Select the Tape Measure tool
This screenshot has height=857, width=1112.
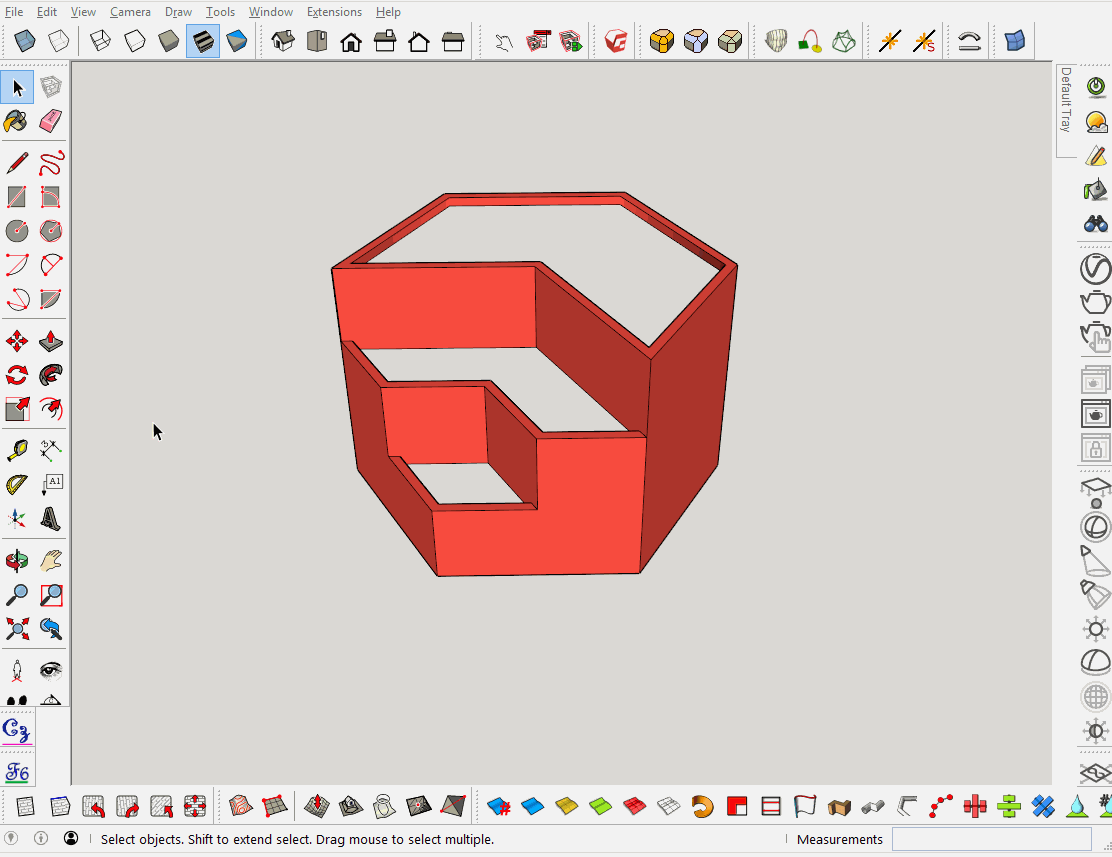[16, 448]
